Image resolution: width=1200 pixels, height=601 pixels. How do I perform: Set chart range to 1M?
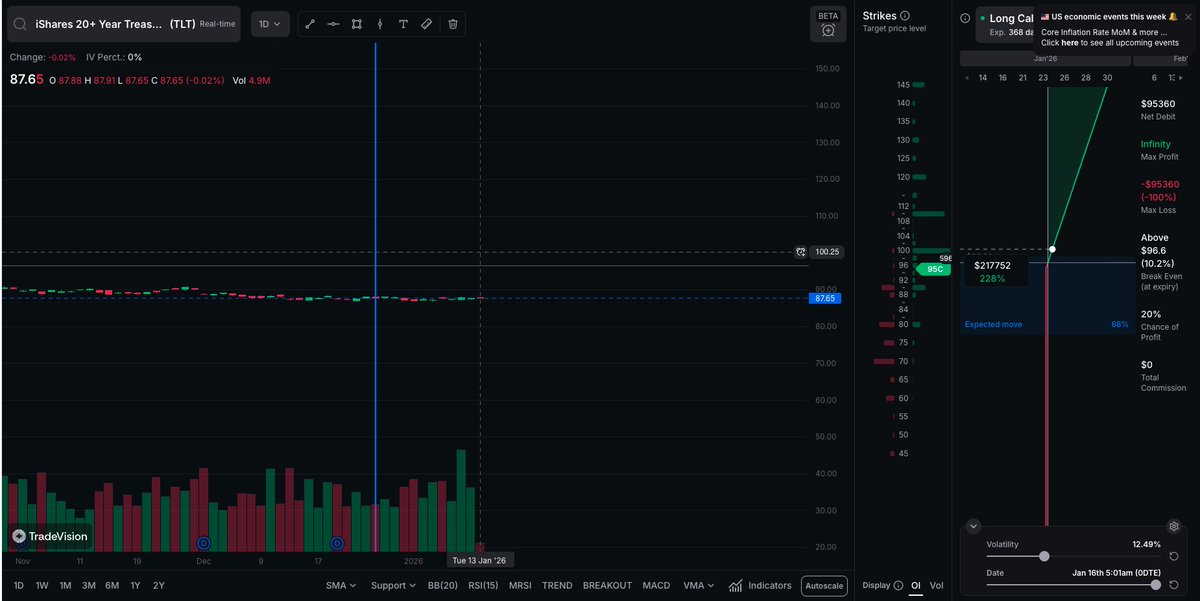65,586
